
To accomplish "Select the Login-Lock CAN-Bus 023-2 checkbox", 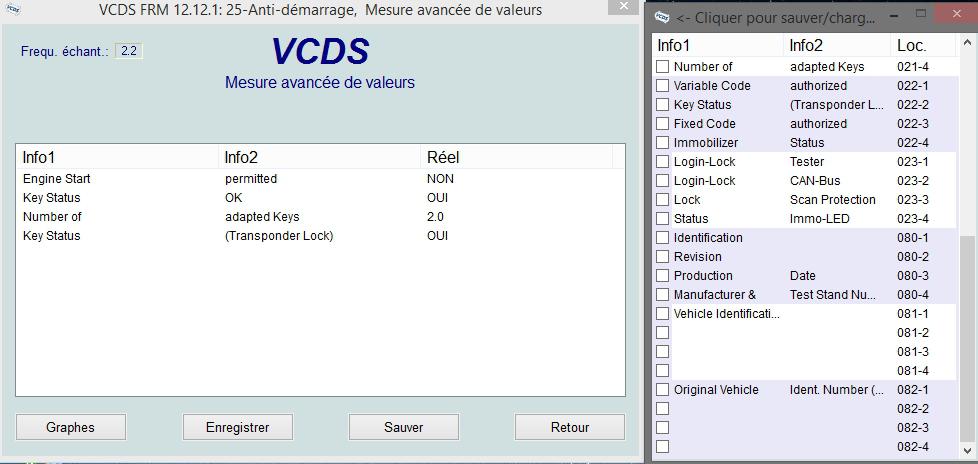I will click(662, 181).
